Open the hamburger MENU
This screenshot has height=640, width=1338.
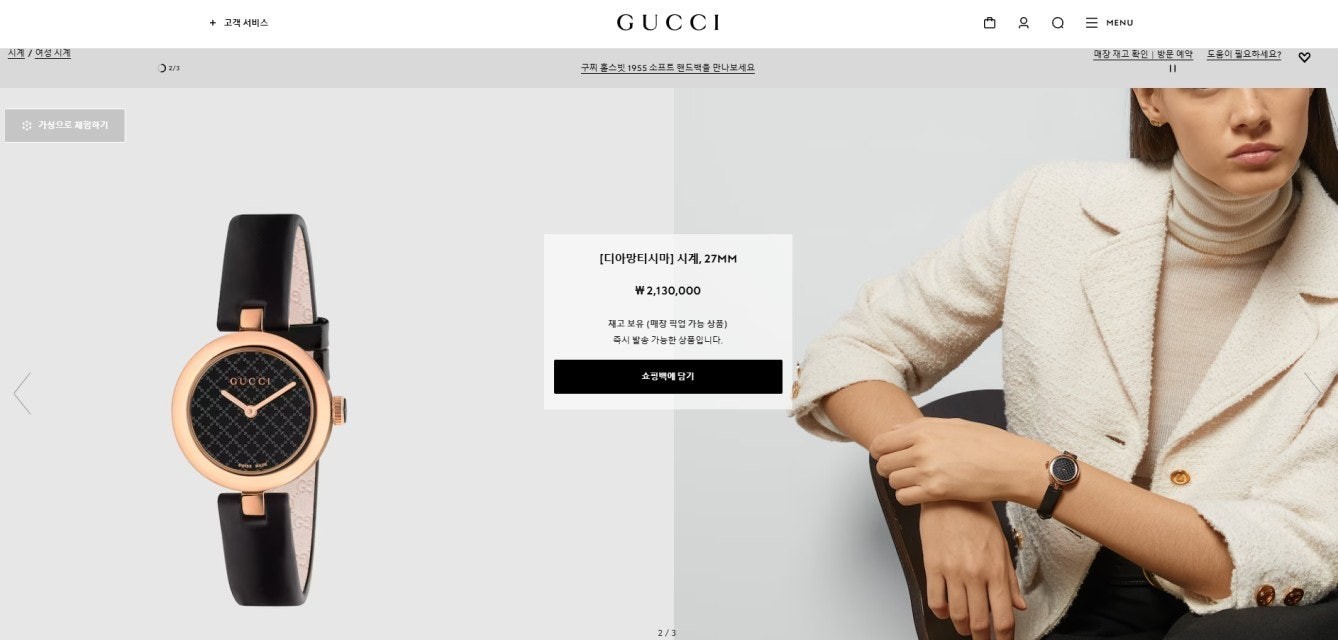click(x=1109, y=22)
